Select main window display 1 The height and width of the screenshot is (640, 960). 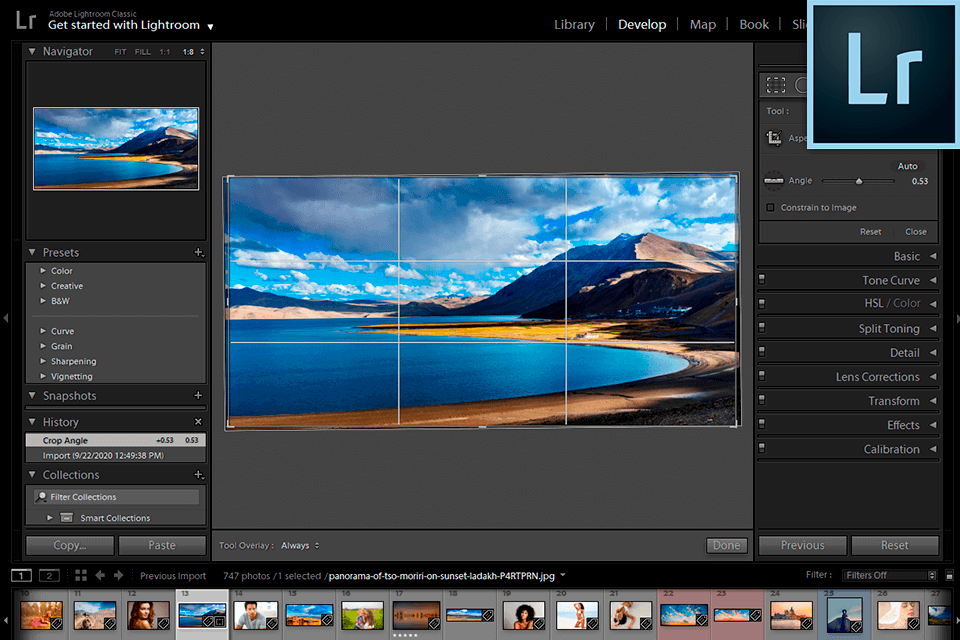click(21, 575)
